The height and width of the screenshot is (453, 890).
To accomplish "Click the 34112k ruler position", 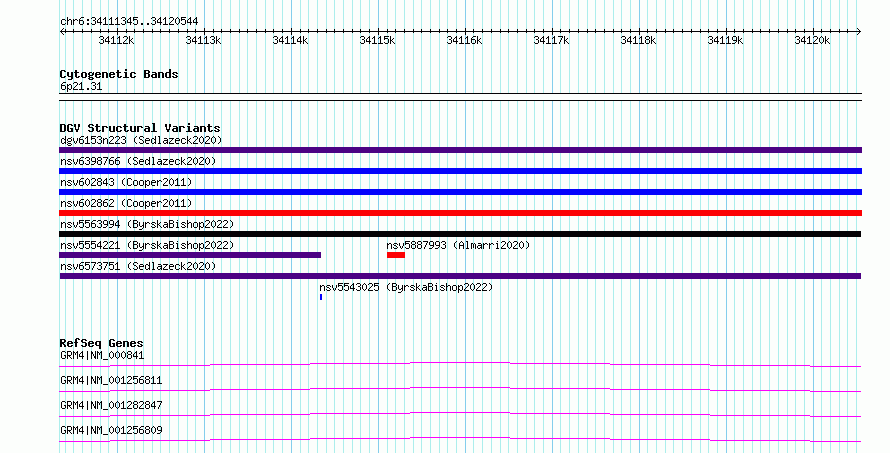I will point(116,40).
